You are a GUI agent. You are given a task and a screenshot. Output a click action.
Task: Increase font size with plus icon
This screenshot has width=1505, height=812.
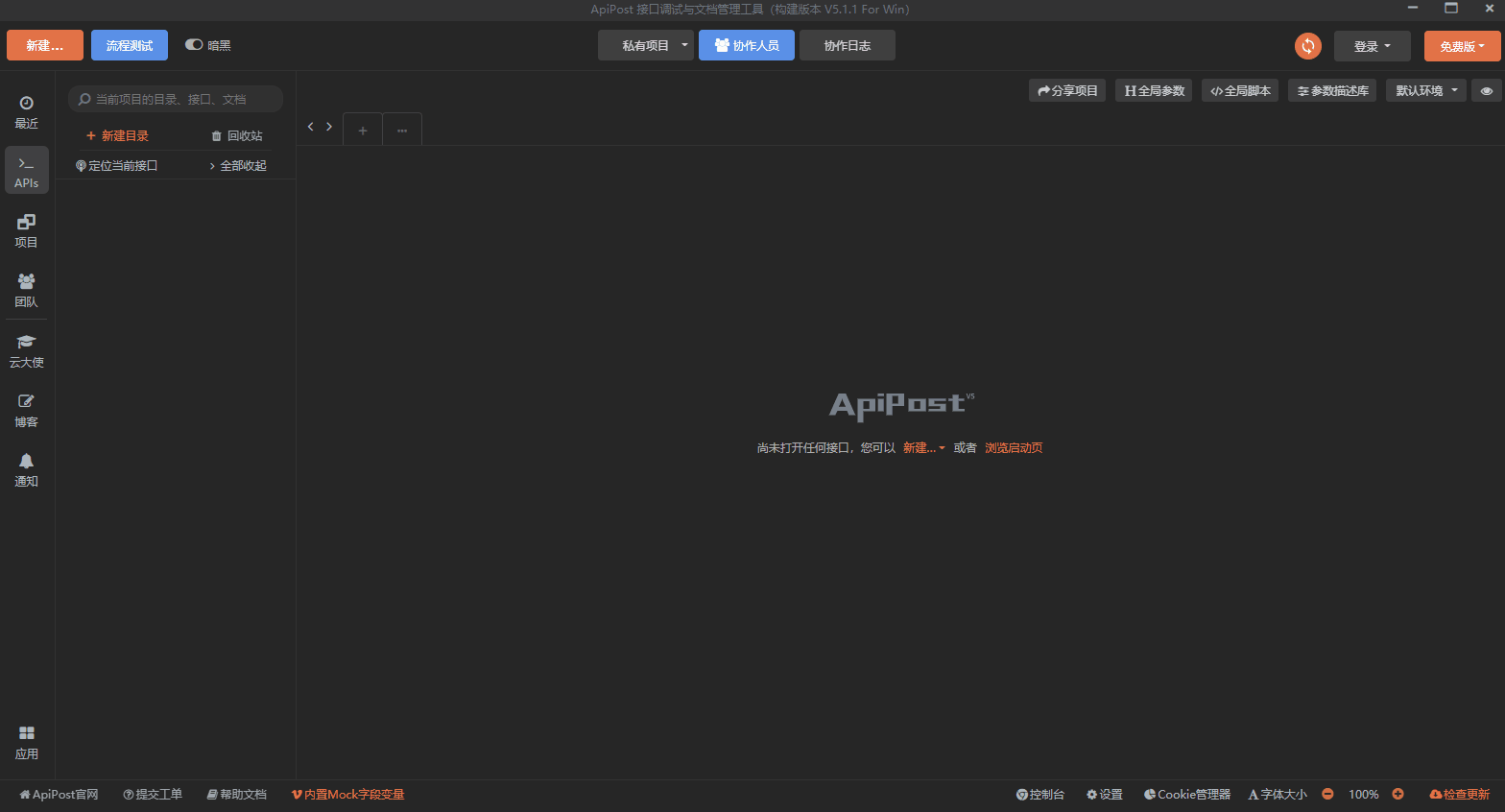coord(1397,794)
